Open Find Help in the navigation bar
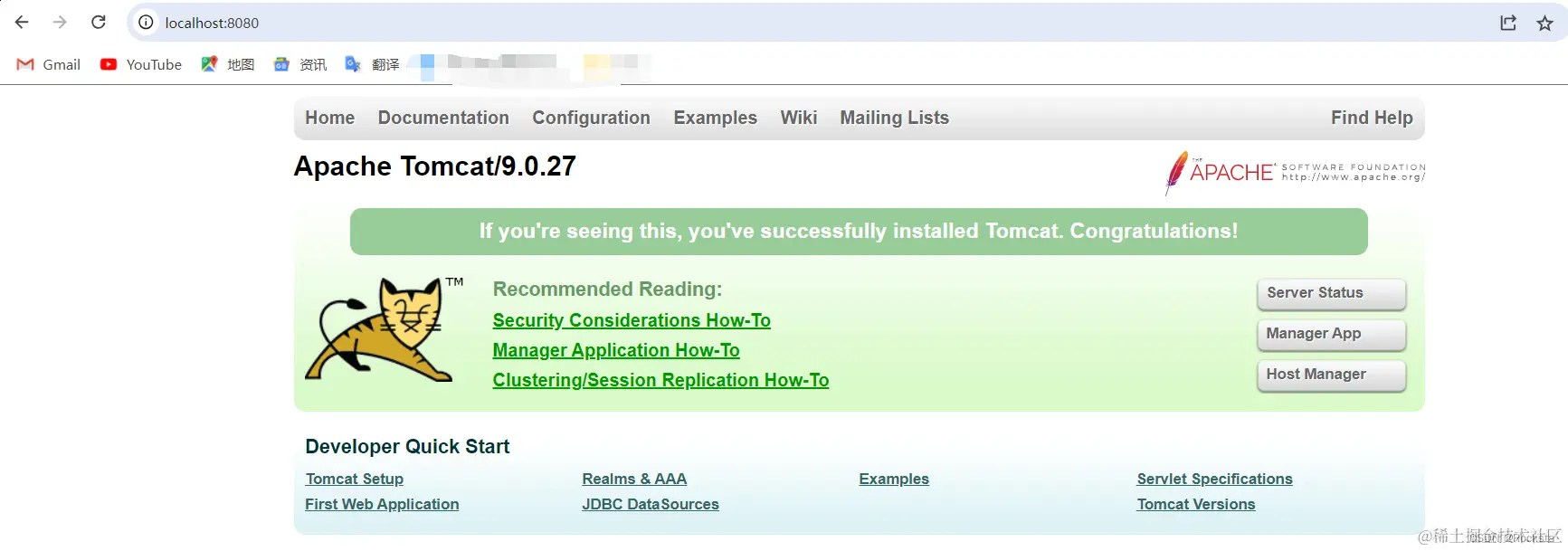This screenshot has height=551, width=1568. (x=1372, y=118)
